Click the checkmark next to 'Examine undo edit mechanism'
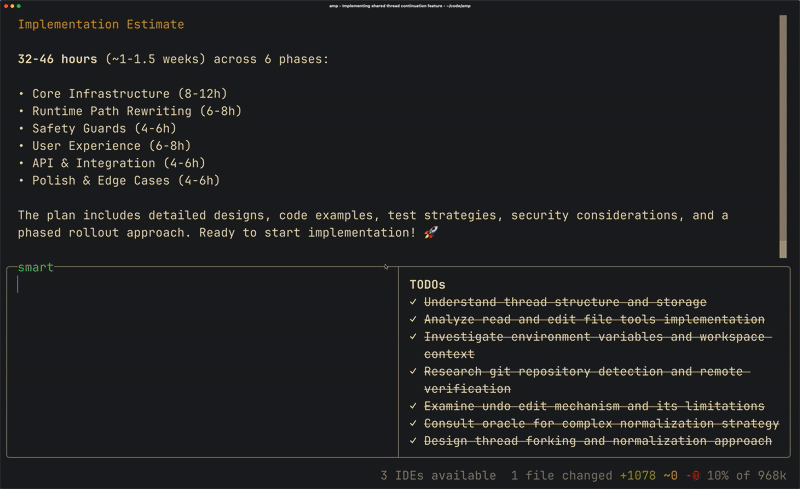The height and width of the screenshot is (489, 800). (x=413, y=407)
